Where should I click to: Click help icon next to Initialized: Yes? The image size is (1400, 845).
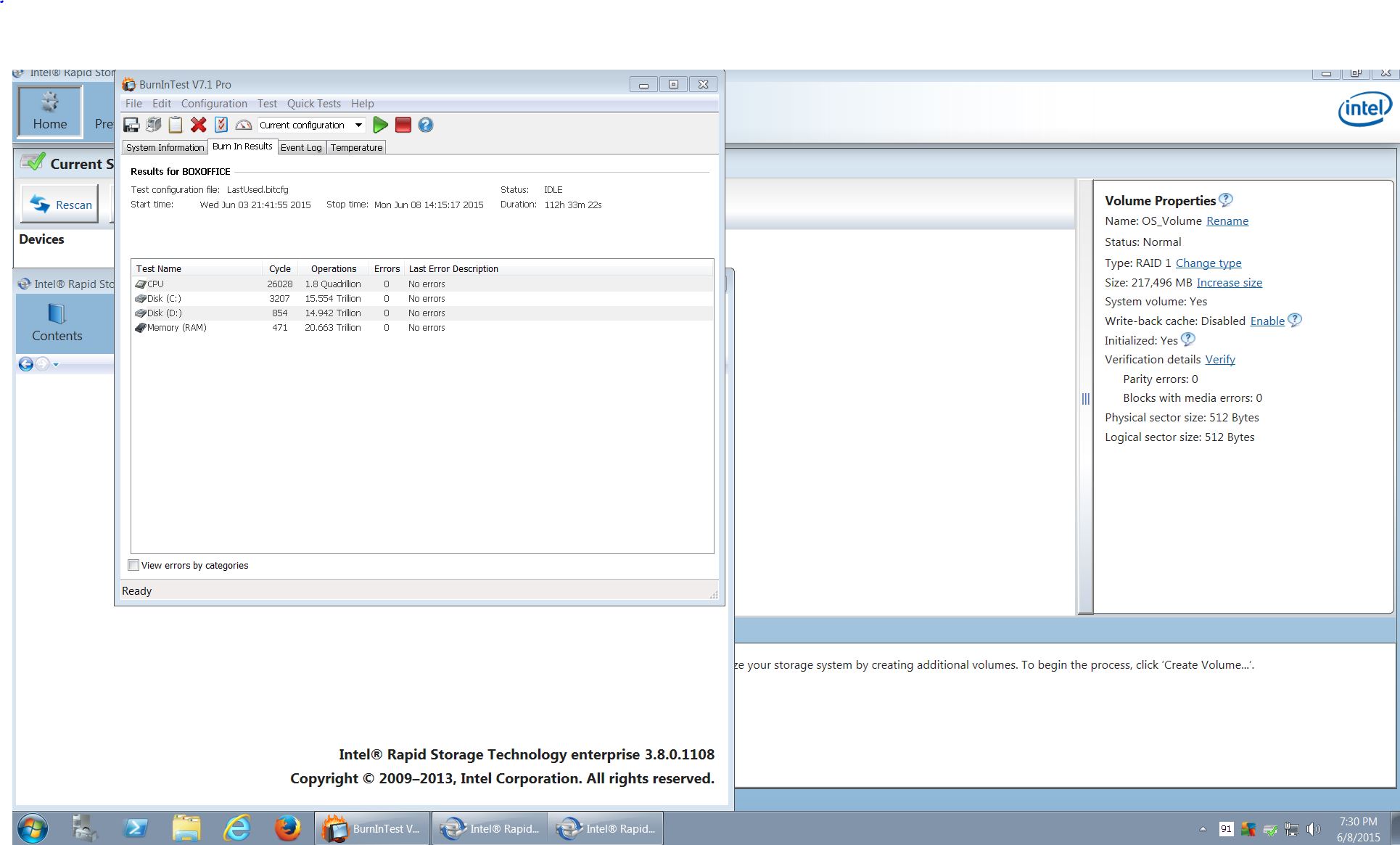click(1188, 339)
